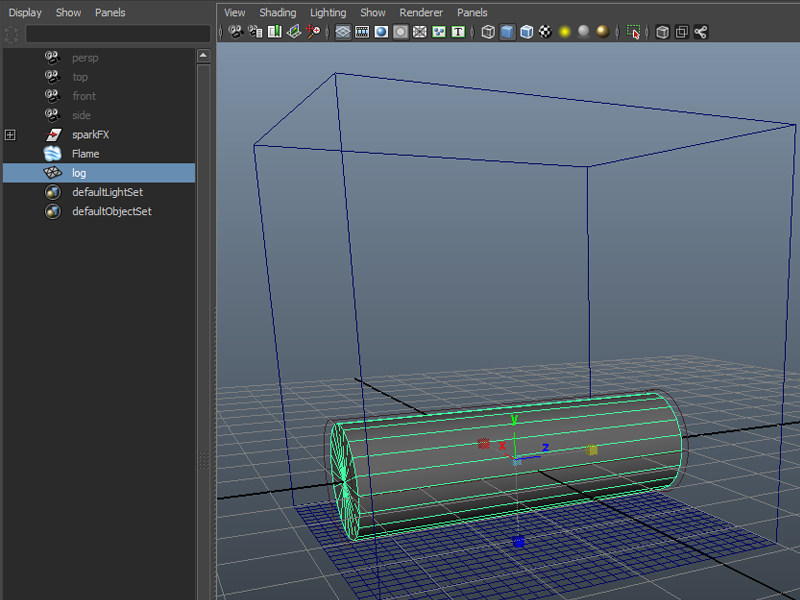
Task: Click the persp camera icon
Action: (52, 58)
